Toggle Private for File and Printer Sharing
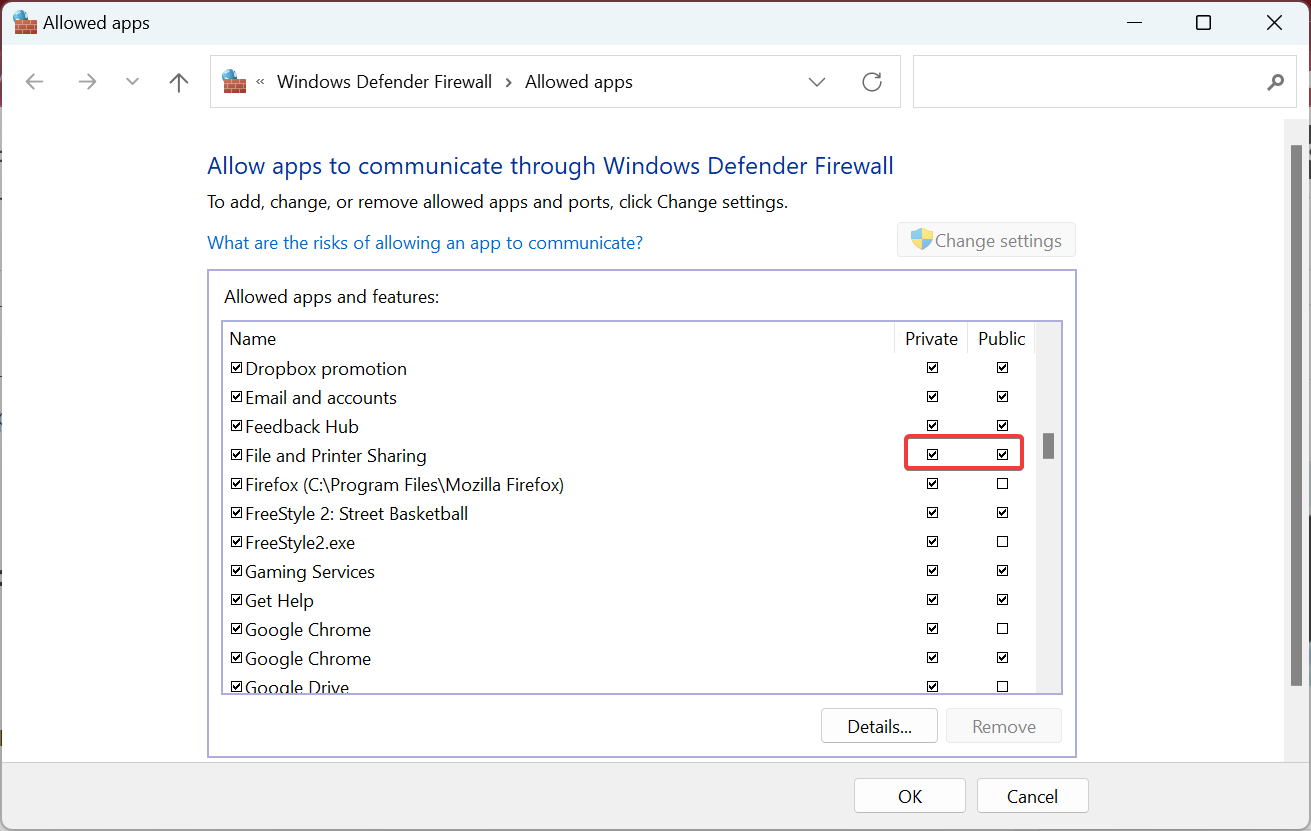The width and height of the screenshot is (1311, 831). 933,455
